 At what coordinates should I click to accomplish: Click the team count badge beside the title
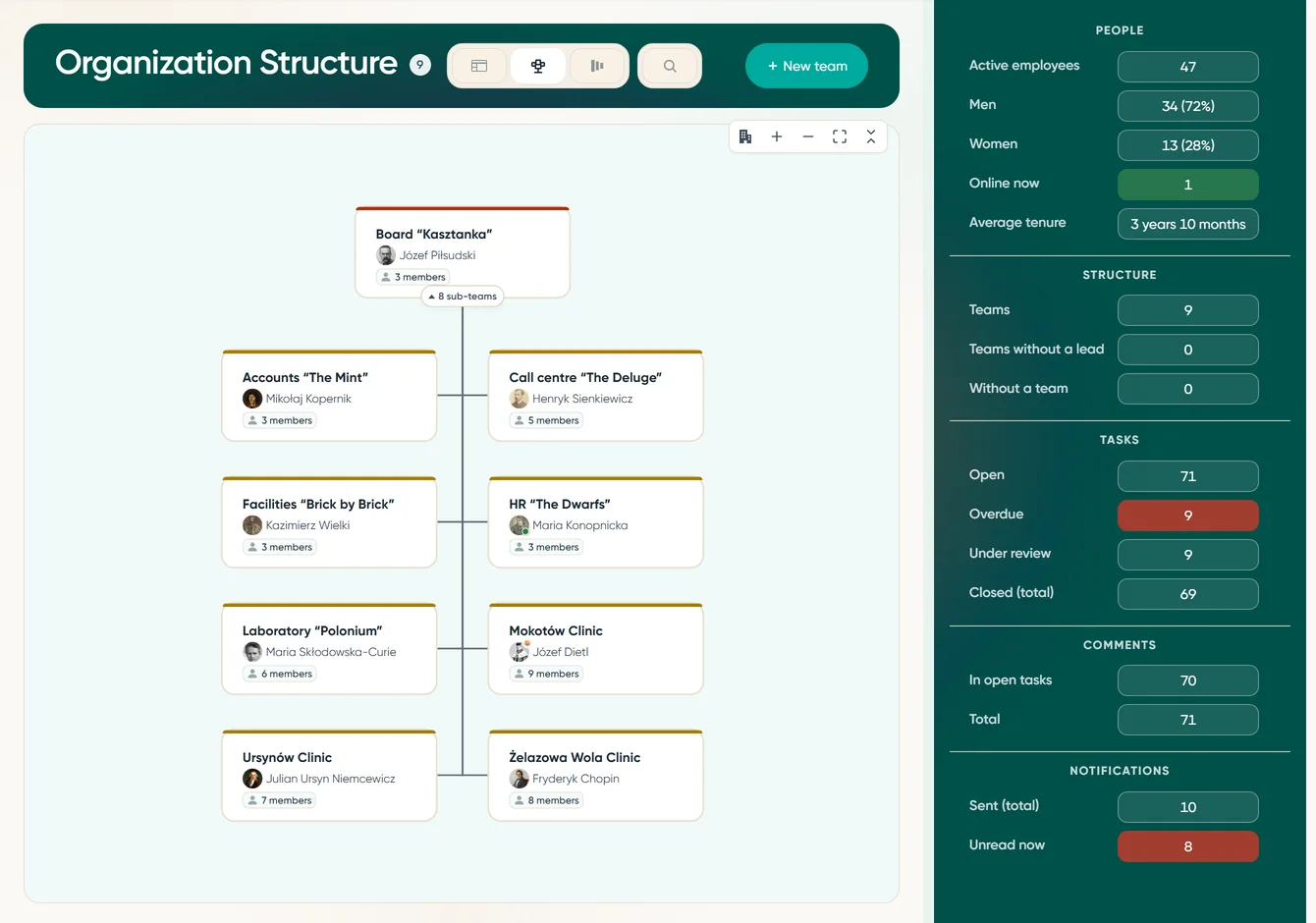point(420,66)
